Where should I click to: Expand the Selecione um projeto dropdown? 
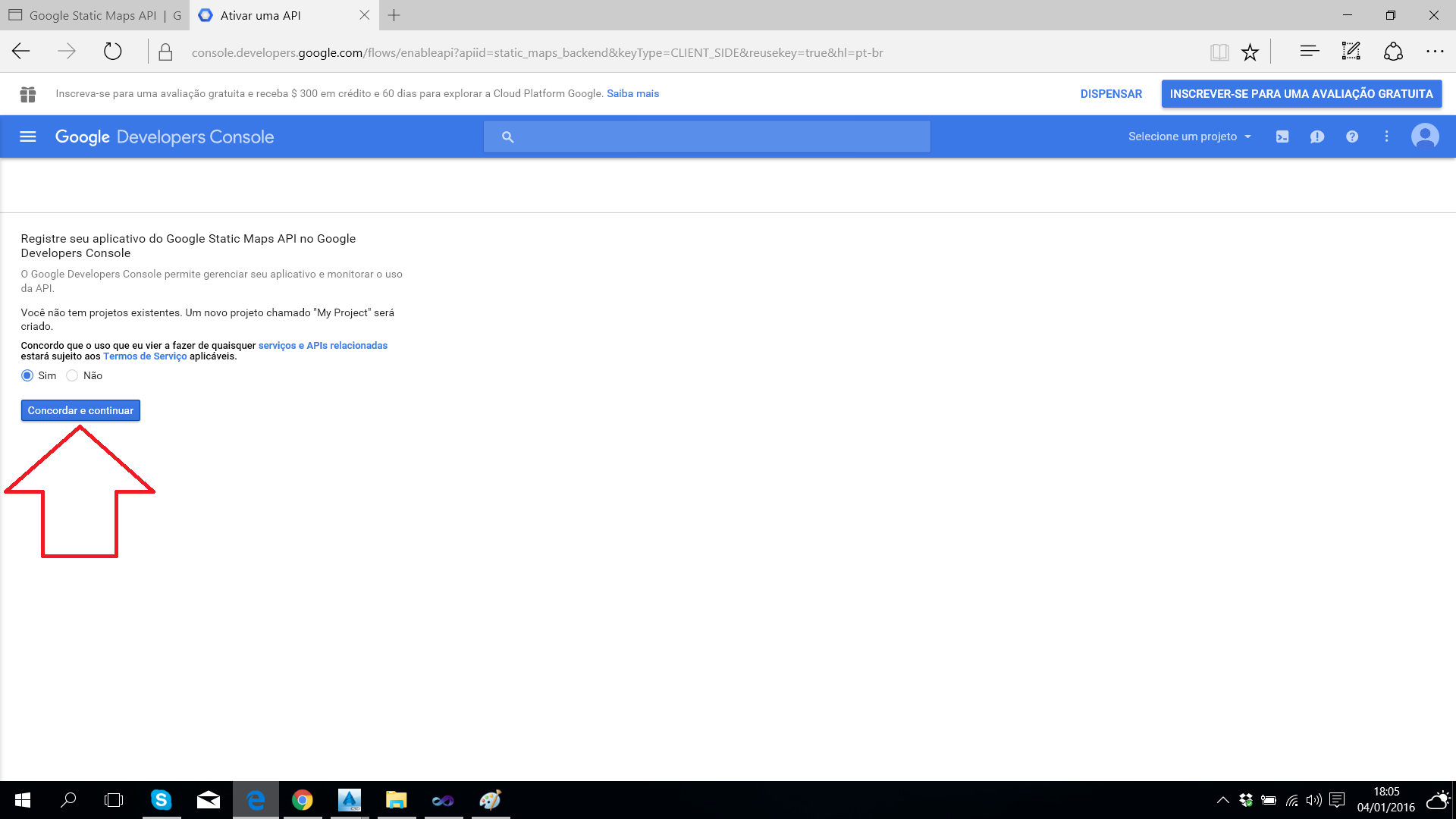tap(1189, 136)
